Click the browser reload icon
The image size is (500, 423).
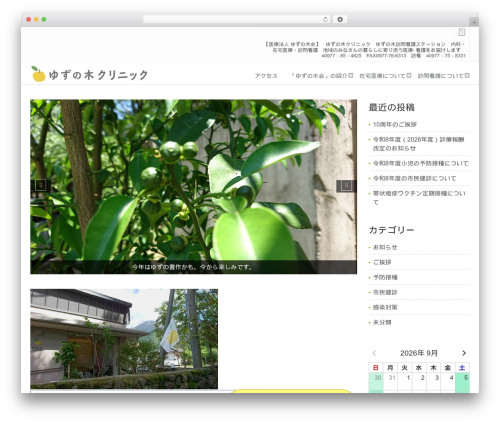(325, 19)
